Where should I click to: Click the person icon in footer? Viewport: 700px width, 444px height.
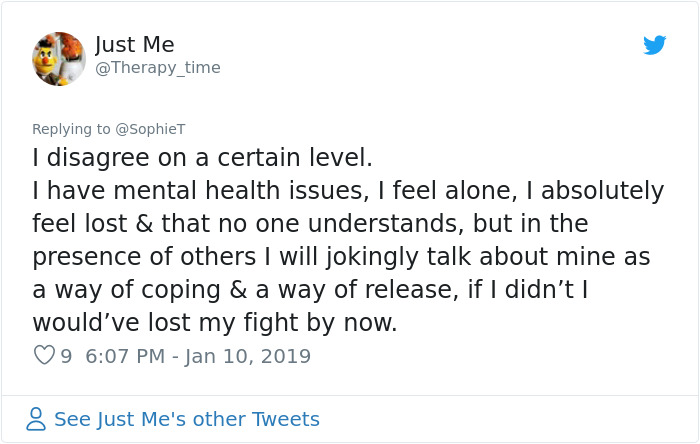[36, 419]
